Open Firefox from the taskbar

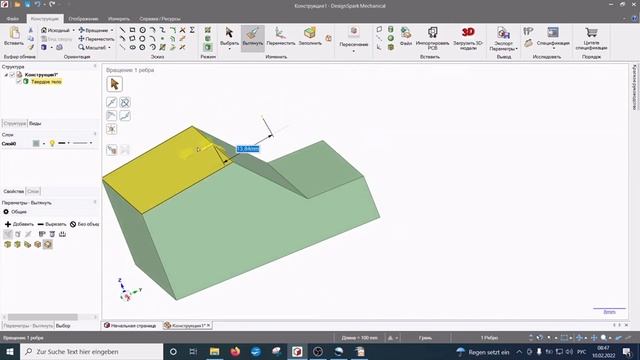click(x=235, y=351)
